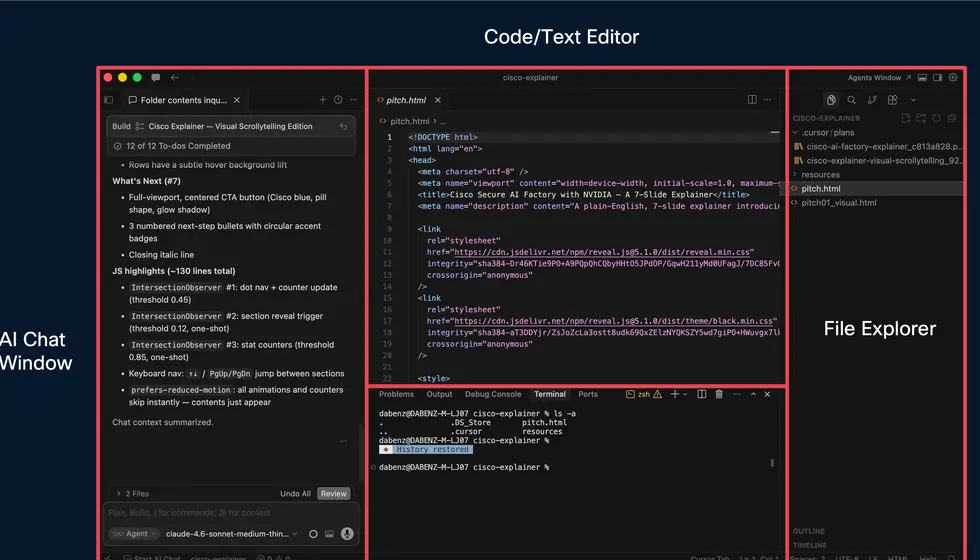Open the Build plan Cisco Explainer
980x560 pixels.
tap(231, 126)
